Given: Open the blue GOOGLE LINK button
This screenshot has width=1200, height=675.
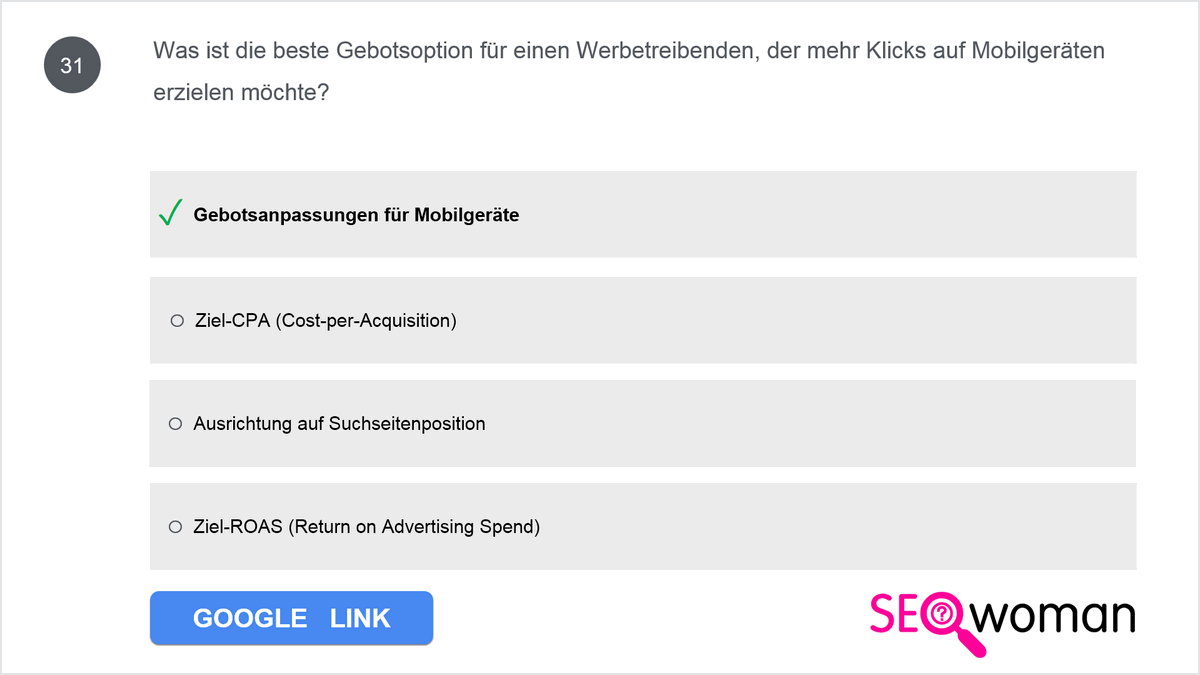Looking at the screenshot, I should point(291,618).
